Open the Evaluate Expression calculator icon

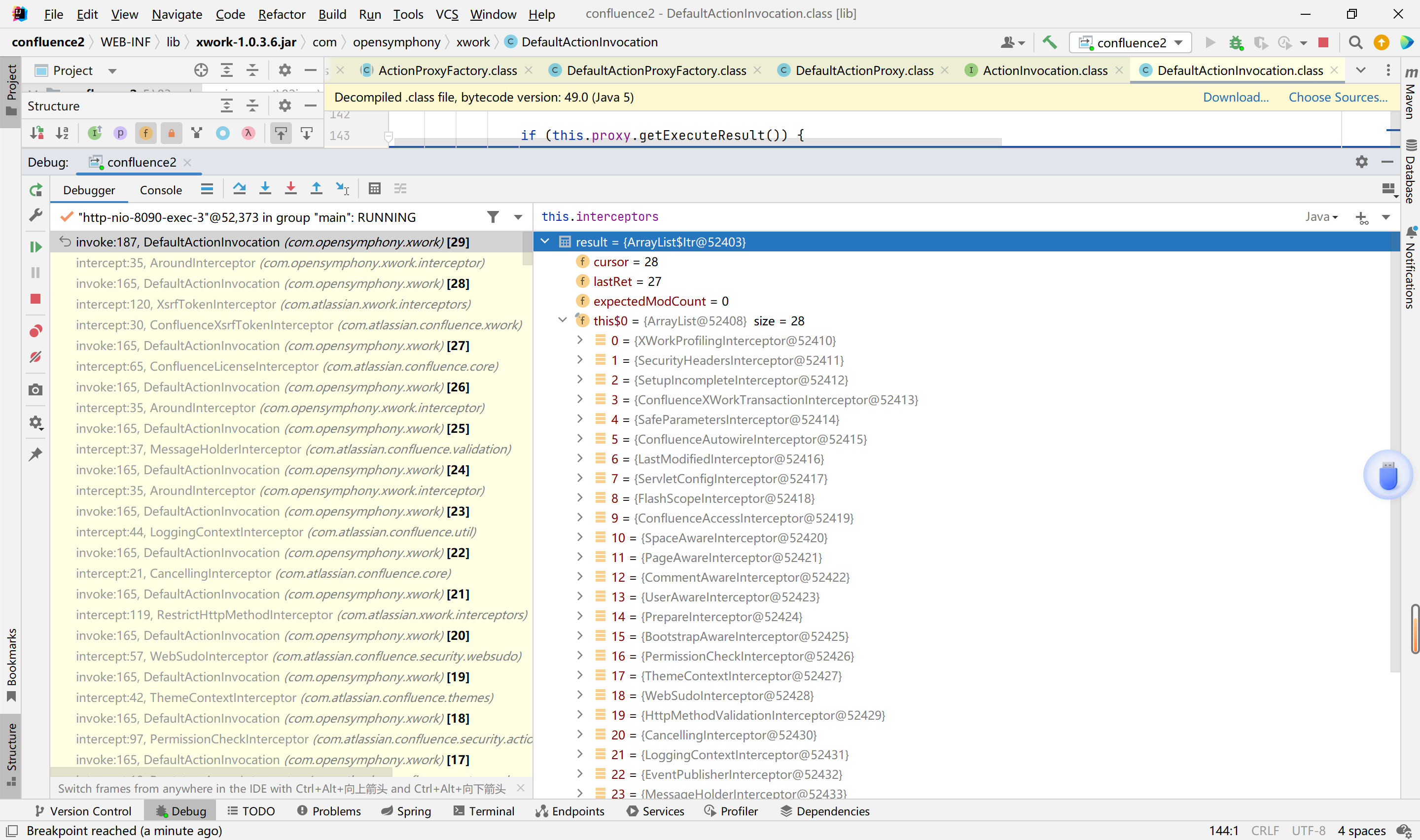pos(374,189)
